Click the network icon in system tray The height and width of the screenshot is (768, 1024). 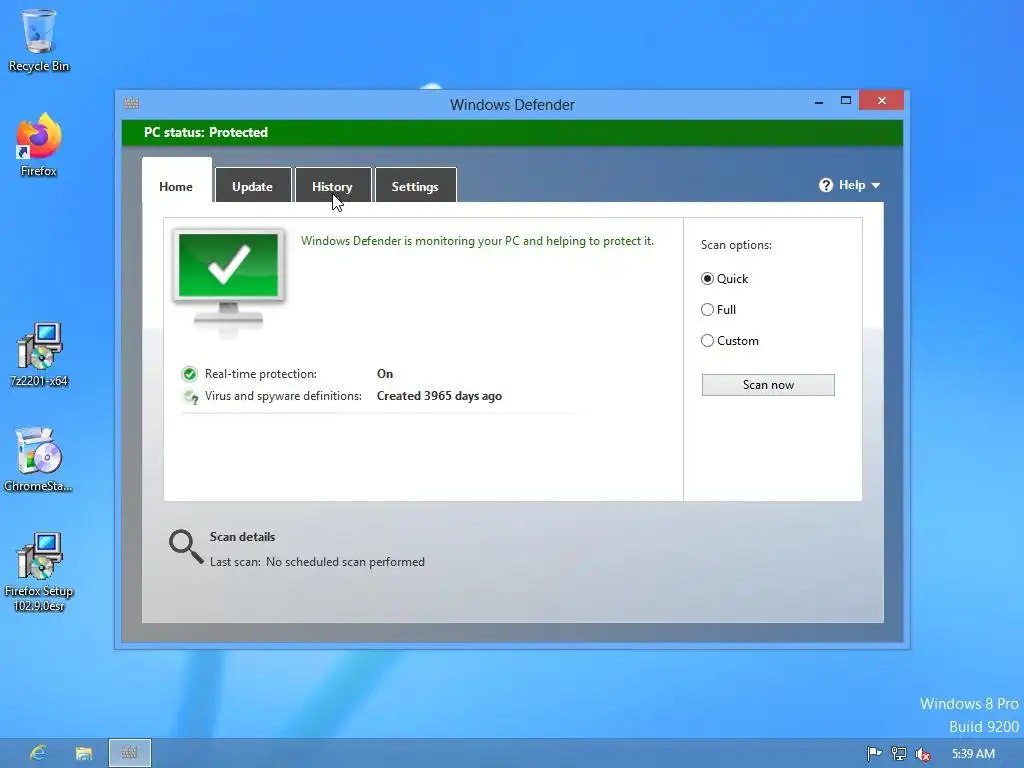coord(899,754)
